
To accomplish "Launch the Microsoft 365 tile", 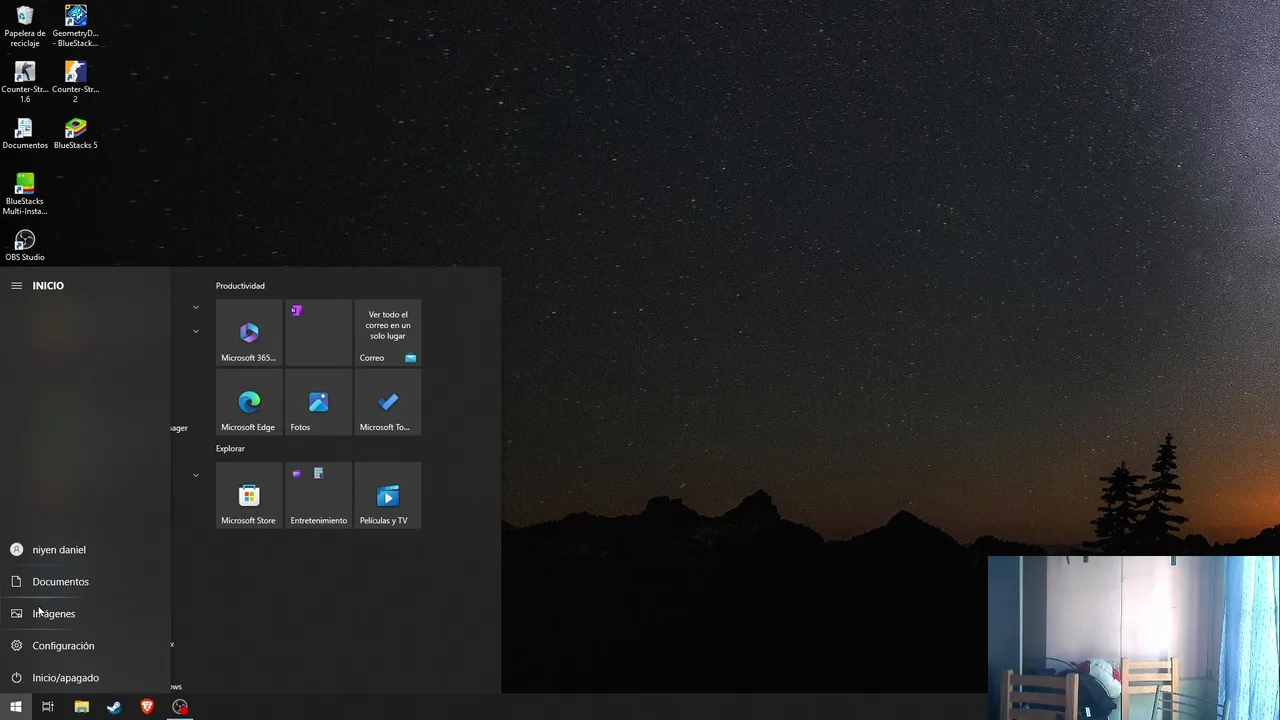I will 249,333.
